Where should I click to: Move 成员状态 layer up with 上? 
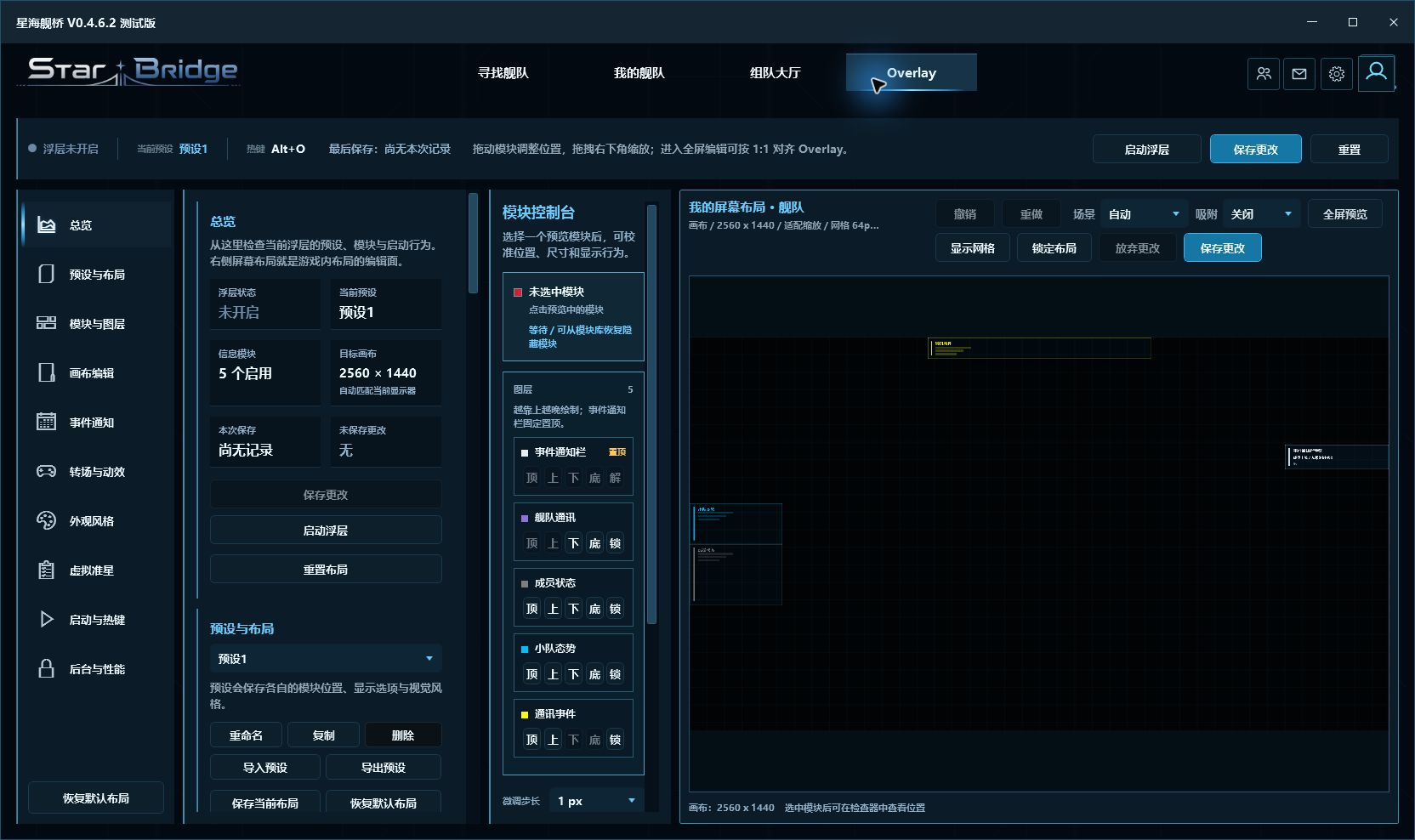(553, 609)
